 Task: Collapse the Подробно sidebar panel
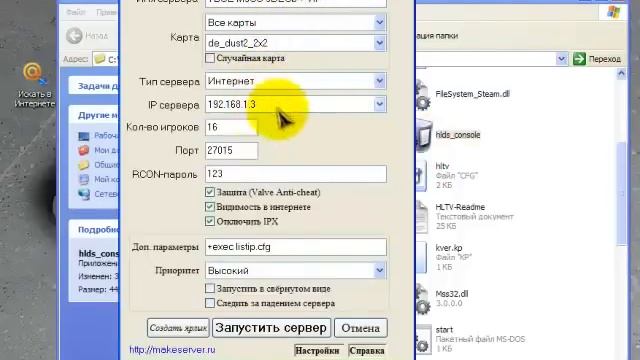(x=94, y=229)
